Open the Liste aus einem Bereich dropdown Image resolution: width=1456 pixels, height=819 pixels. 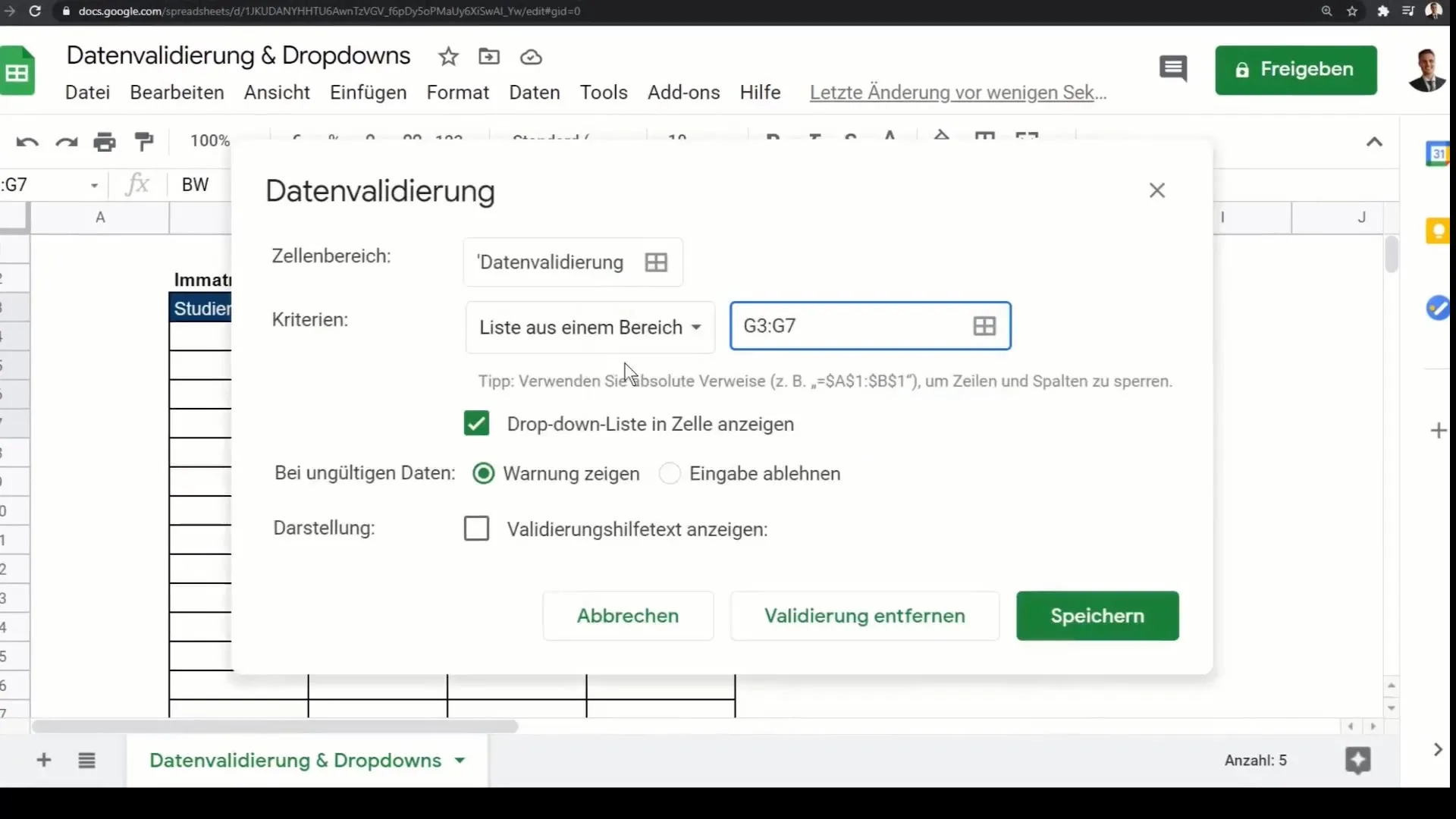[x=590, y=327]
